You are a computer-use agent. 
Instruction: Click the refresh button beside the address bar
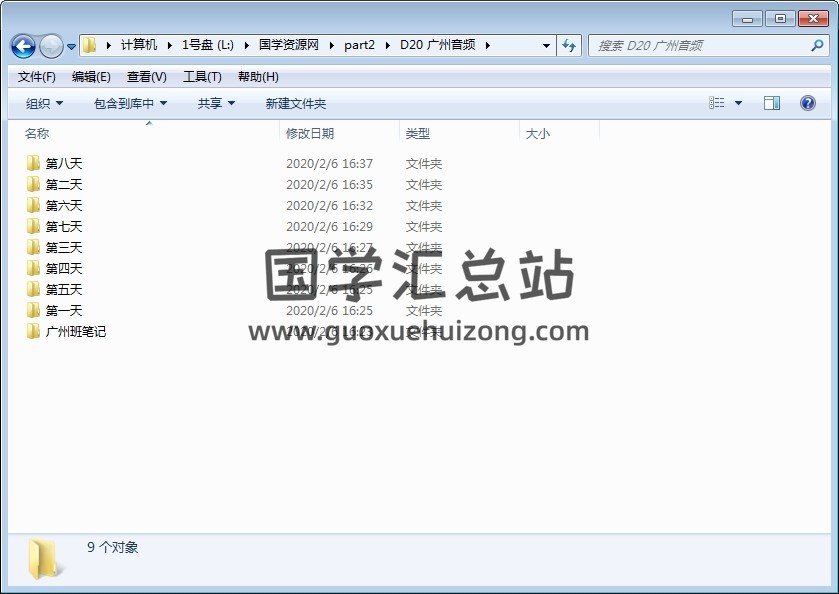(x=569, y=45)
